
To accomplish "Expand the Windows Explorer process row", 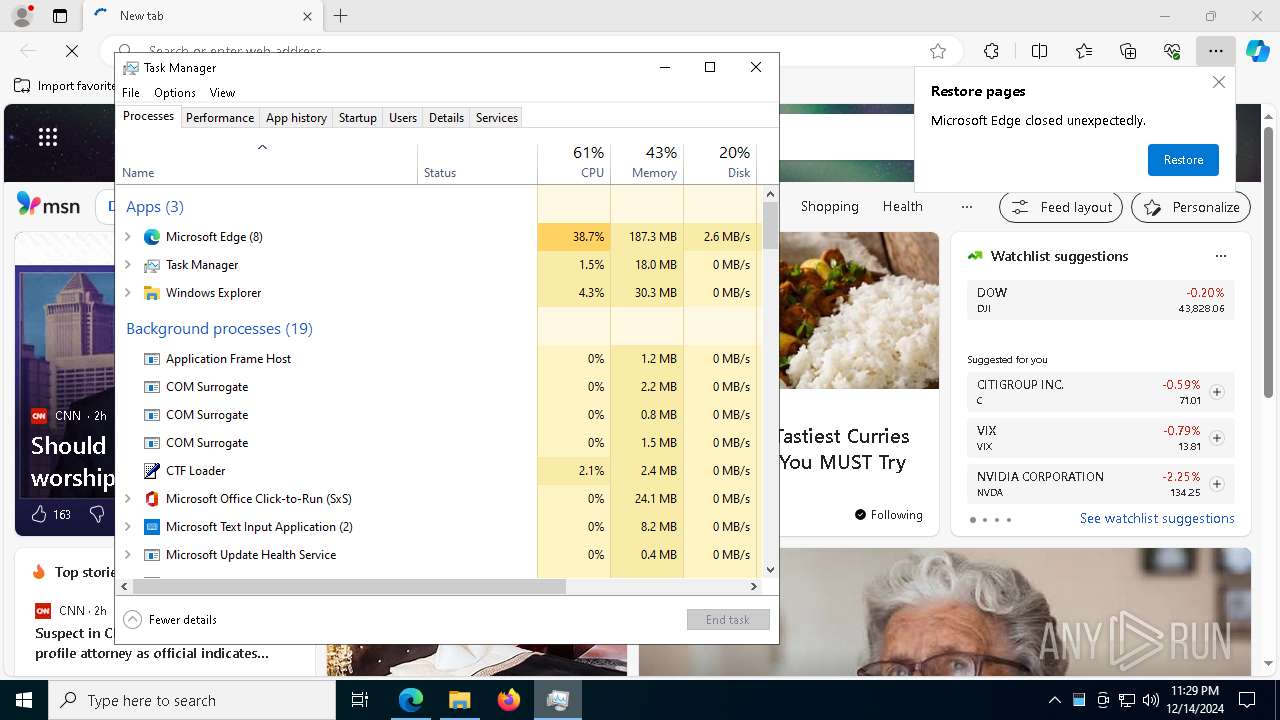I will pos(127,293).
